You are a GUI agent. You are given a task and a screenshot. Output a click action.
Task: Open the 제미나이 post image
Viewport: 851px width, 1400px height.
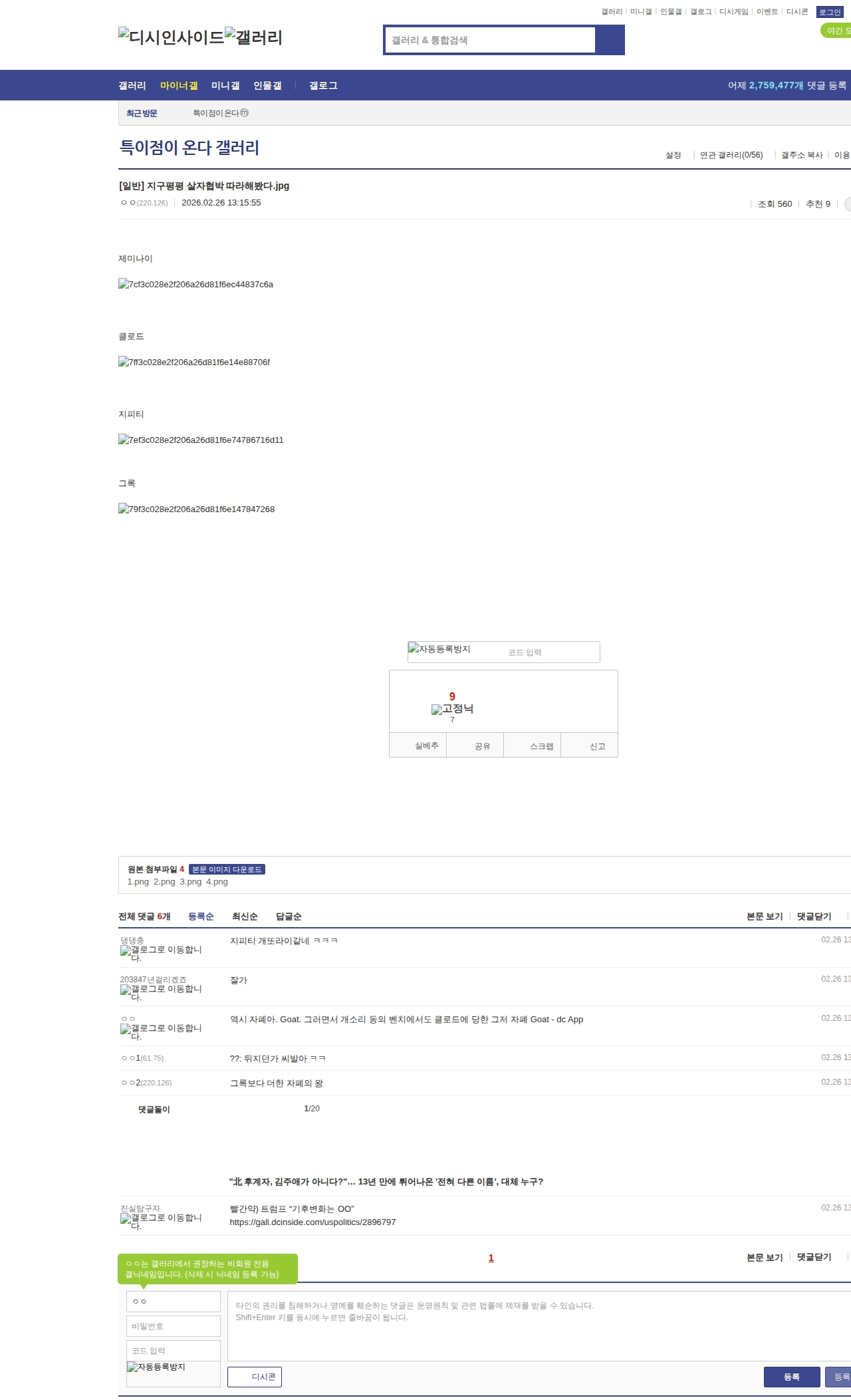point(195,285)
